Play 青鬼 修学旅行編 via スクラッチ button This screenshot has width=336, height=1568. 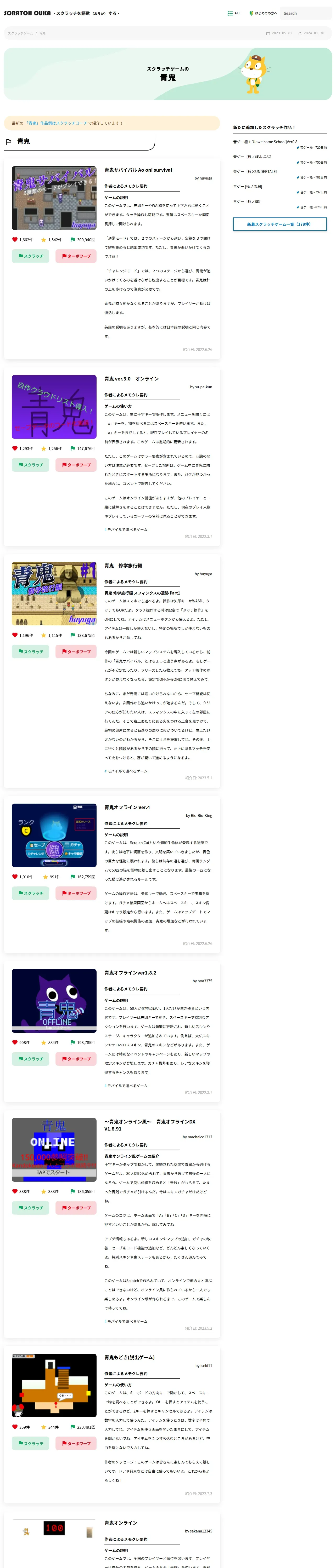(x=31, y=652)
